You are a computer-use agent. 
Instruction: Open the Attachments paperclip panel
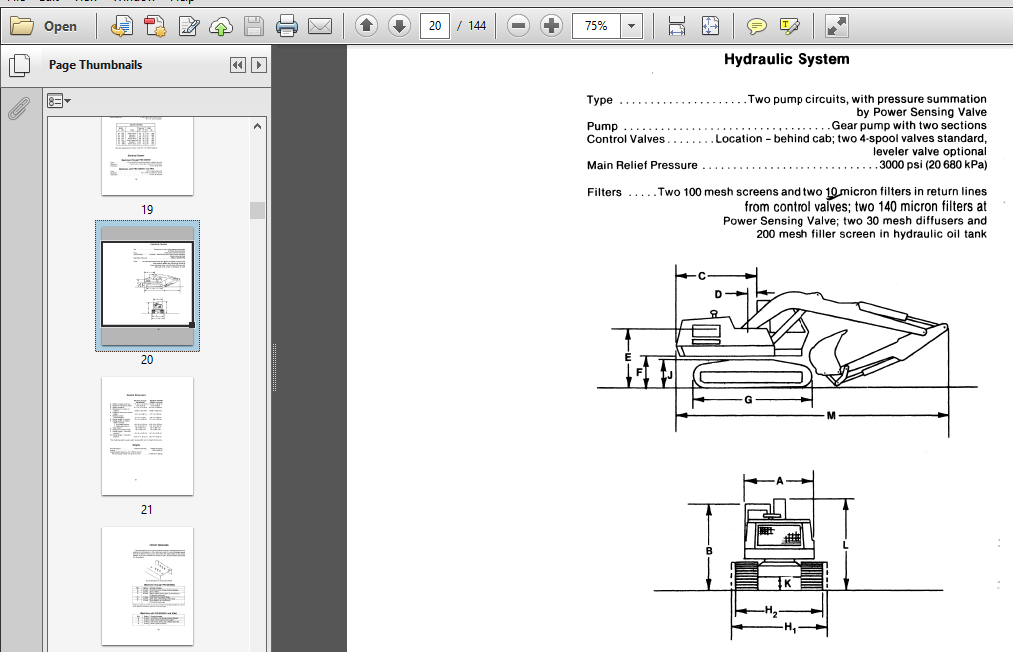[x=19, y=109]
